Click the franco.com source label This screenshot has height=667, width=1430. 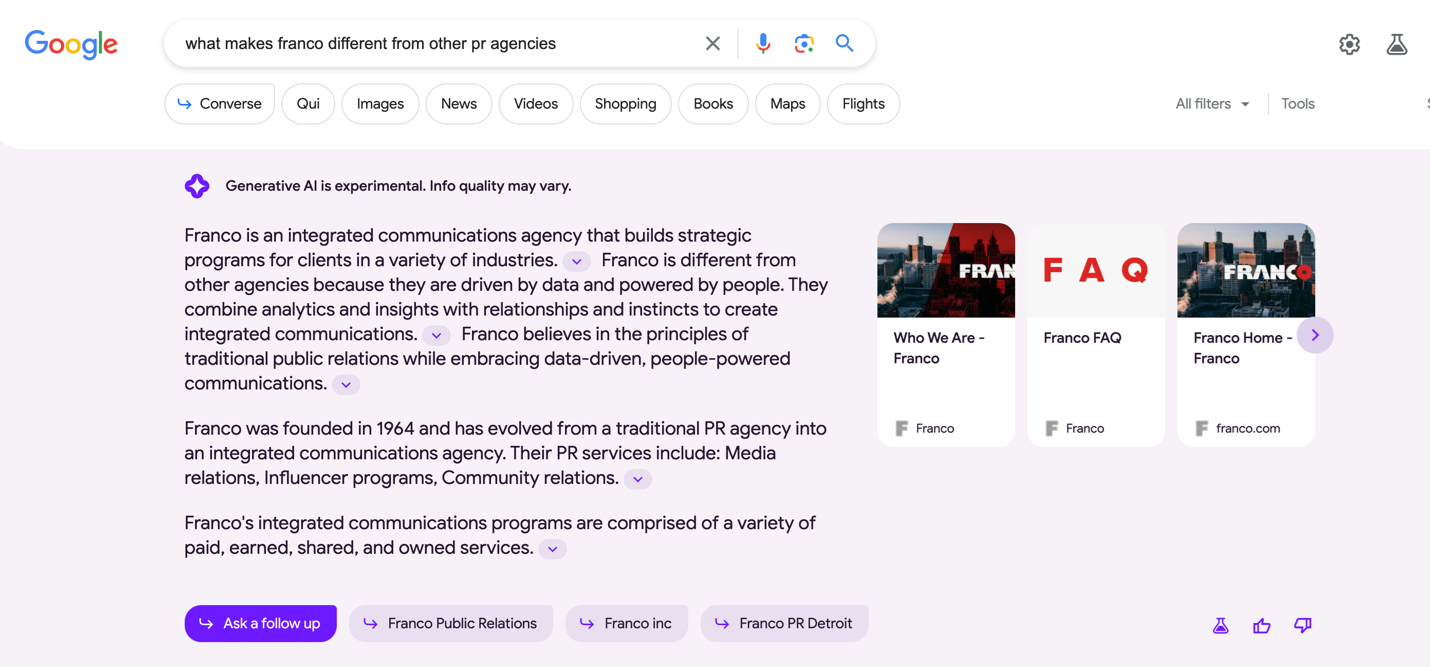click(x=1248, y=428)
